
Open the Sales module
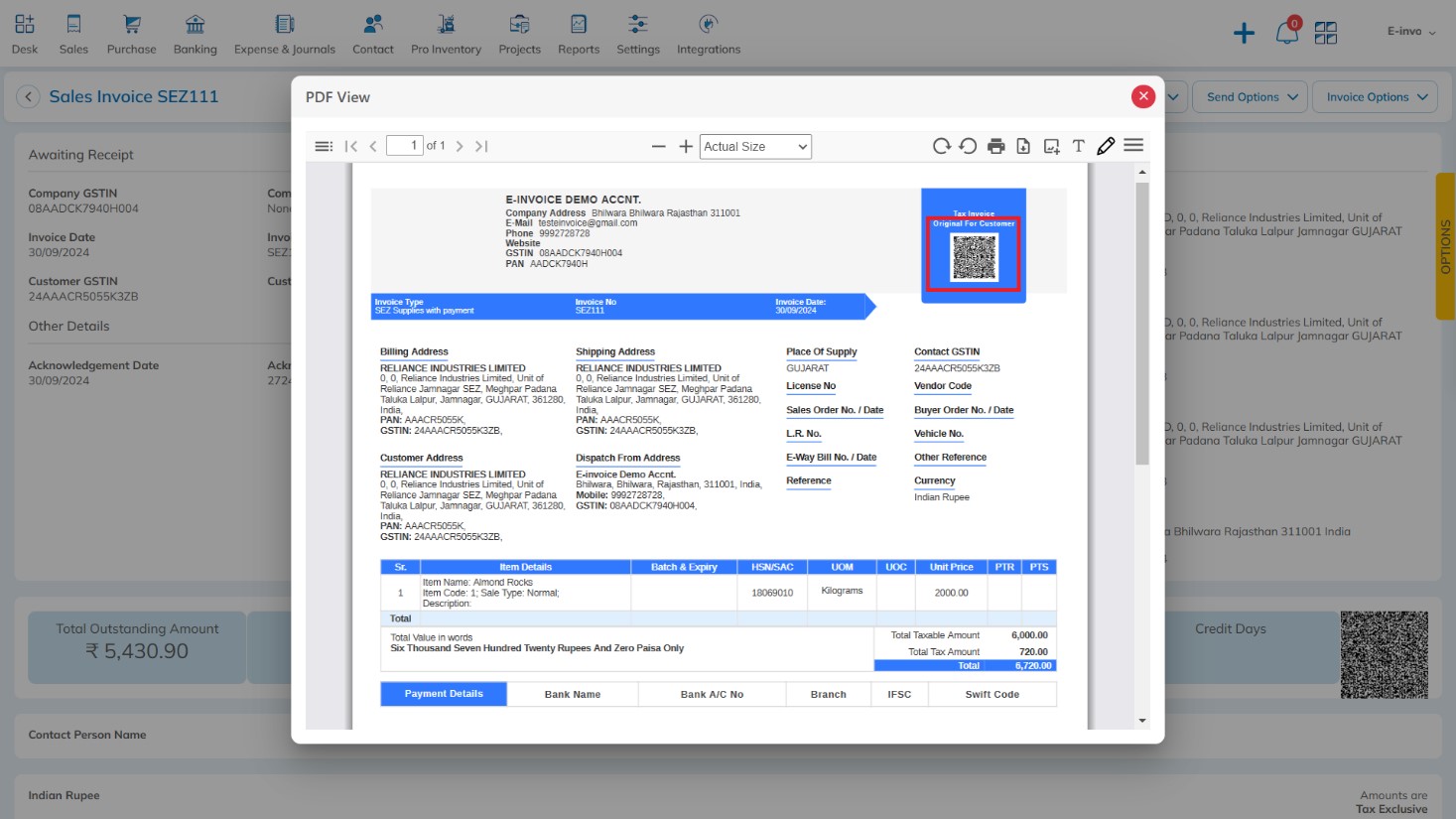click(x=73, y=34)
